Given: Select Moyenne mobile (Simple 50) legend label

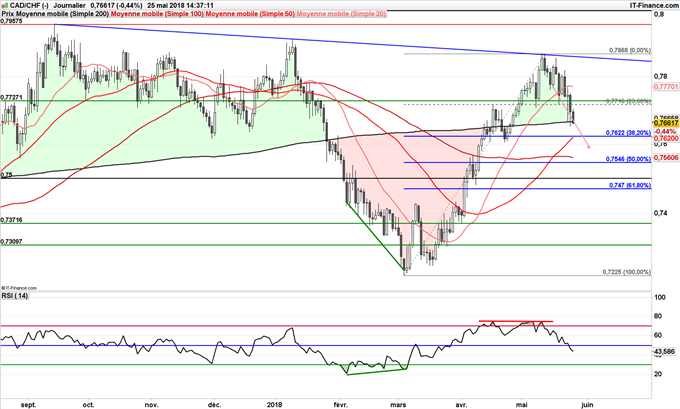Looking at the screenshot, I should pyautogui.click(x=250, y=14).
